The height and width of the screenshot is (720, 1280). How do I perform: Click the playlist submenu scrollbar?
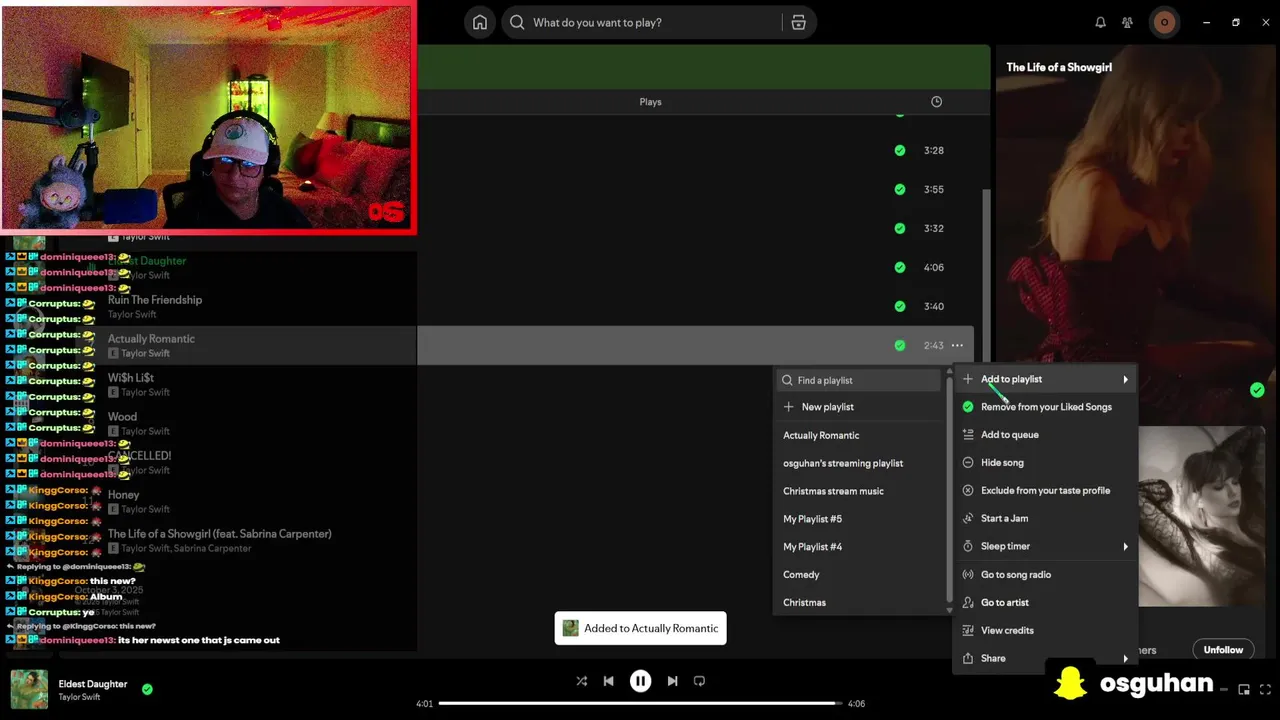coord(949,490)
